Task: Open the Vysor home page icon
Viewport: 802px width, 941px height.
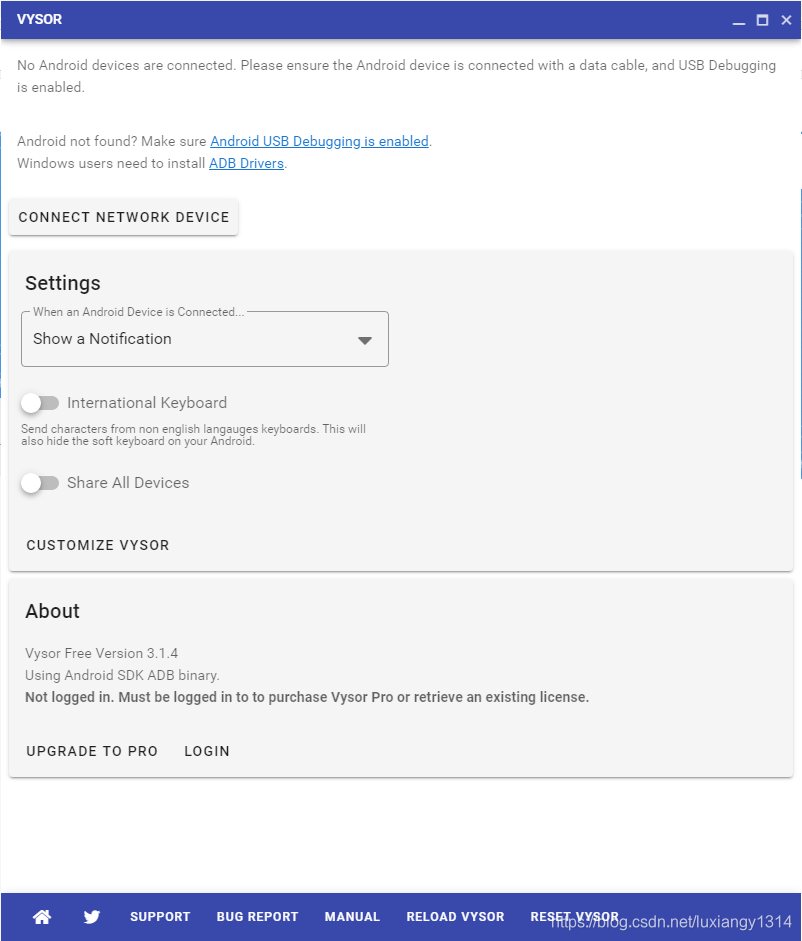Action: coord(42,916)
